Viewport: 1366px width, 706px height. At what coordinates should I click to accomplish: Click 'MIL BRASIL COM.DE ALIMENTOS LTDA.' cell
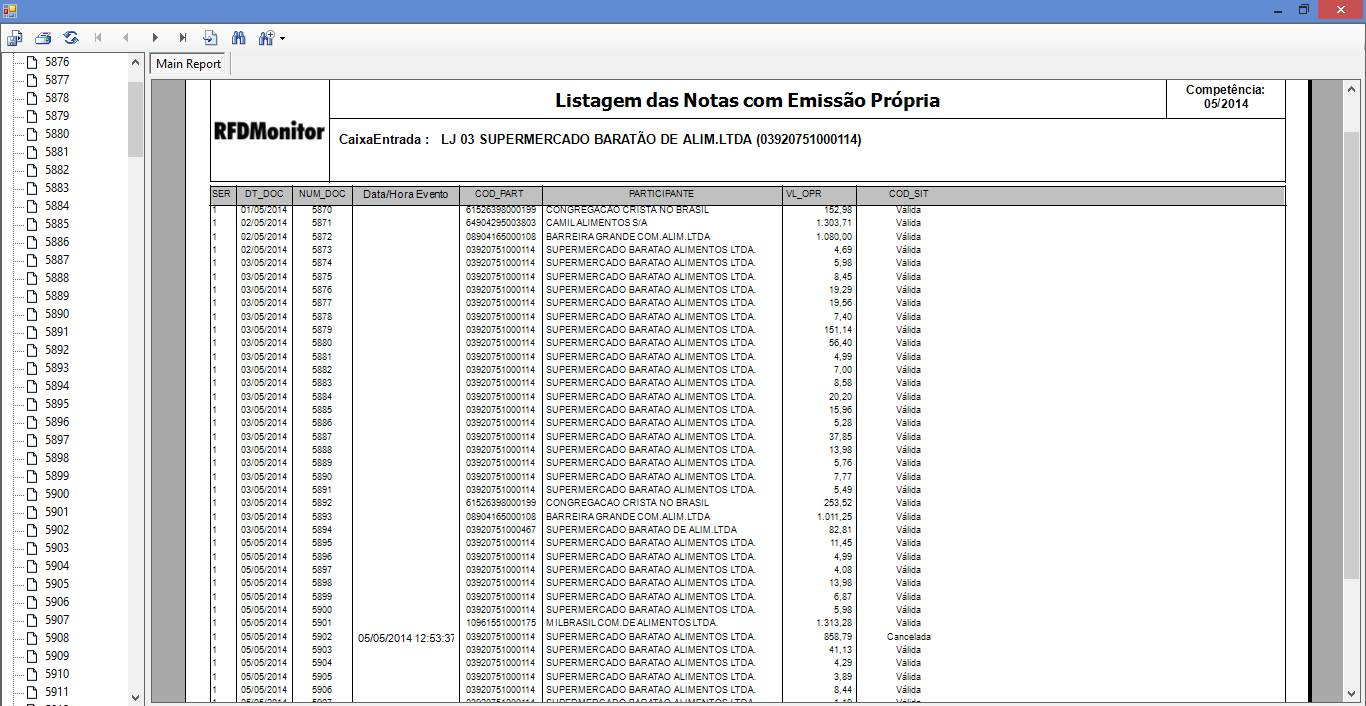[x=631, y=623]
